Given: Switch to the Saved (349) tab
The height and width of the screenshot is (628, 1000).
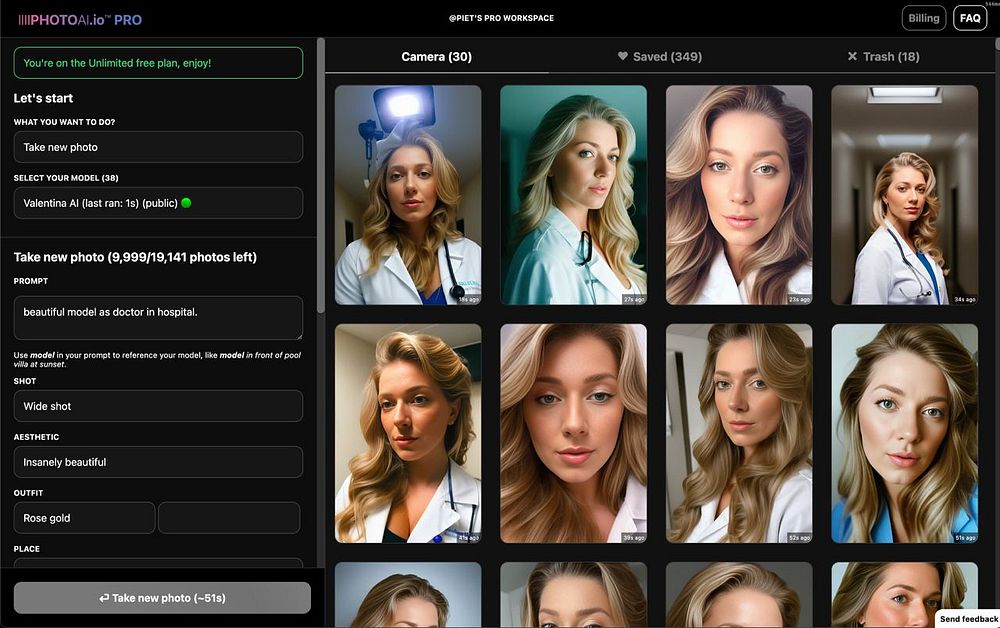Looking at the screenshot, I should coord(659,57).
